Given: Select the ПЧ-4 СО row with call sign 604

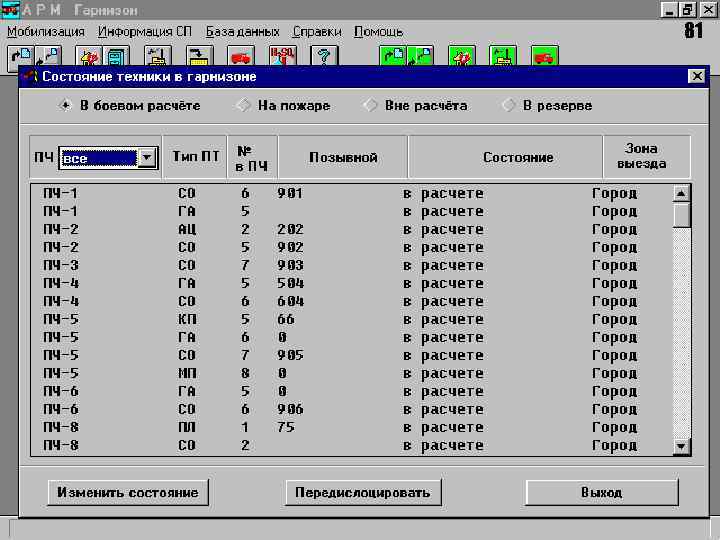Looking at the screenshot, I should click(x=352, y=301).
